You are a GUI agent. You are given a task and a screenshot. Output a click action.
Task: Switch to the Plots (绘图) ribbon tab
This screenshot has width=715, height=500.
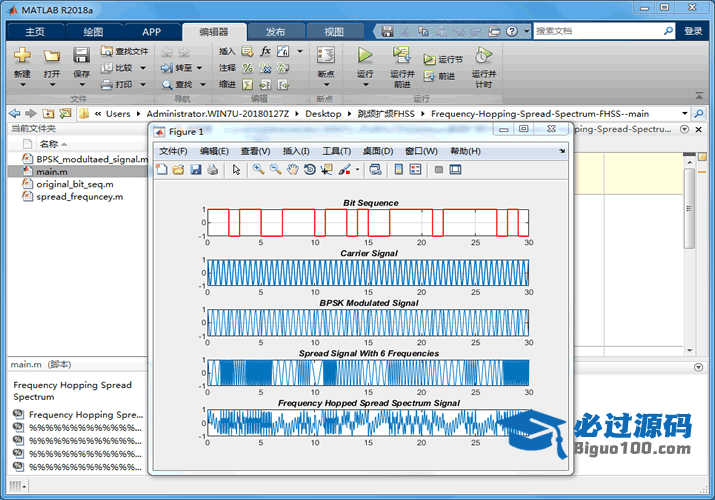[93, 31]
